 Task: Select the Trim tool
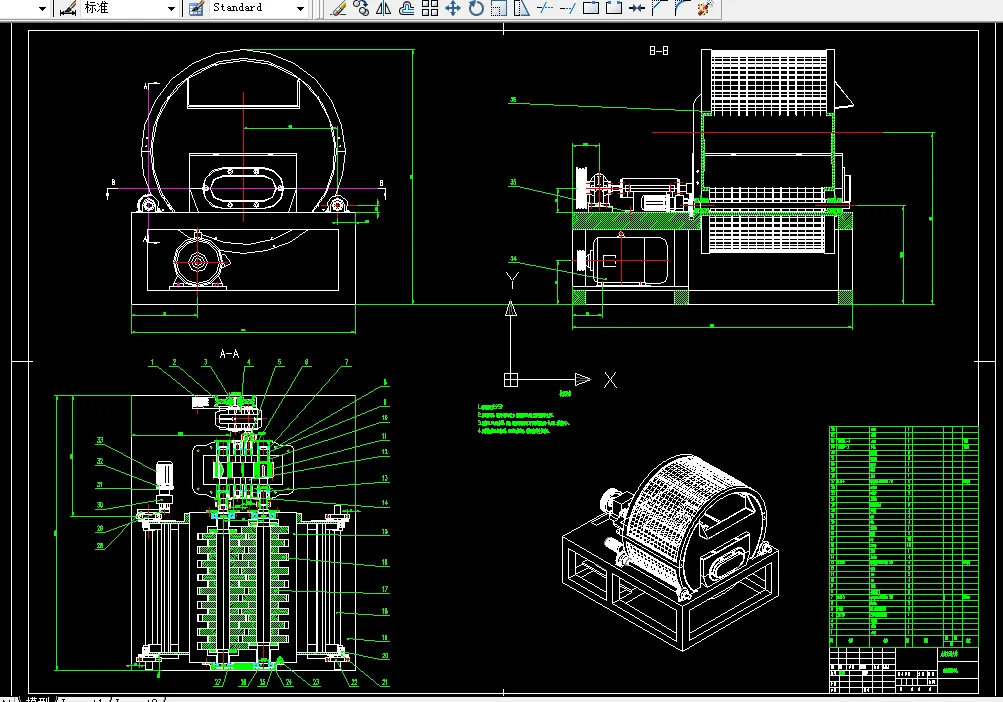(x=545, y=8)
